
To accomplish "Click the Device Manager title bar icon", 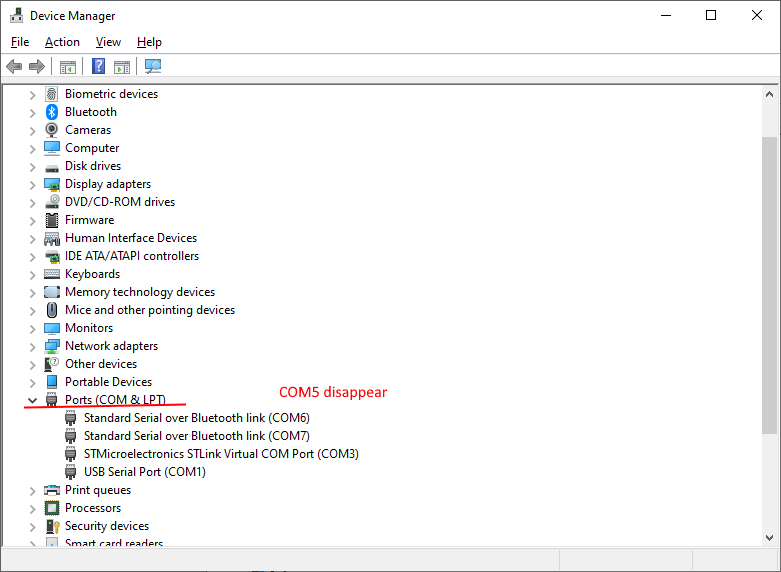I will coord(16,16).
